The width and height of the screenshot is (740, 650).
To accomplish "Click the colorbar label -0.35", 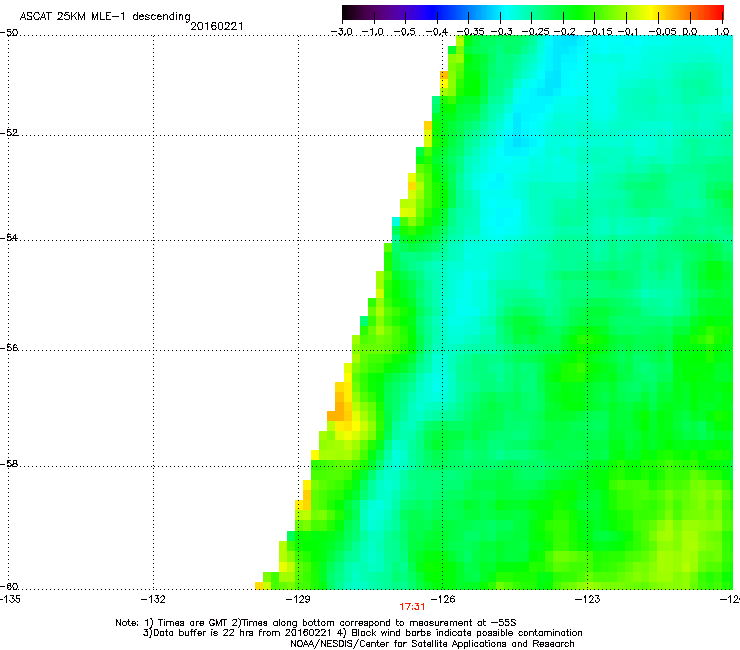I will click(470, 32).
